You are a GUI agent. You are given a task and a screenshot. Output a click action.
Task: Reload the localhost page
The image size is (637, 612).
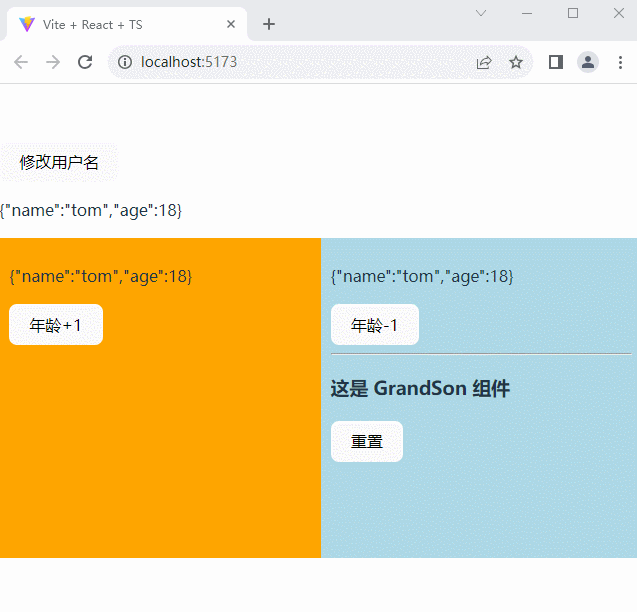[85, 62]
